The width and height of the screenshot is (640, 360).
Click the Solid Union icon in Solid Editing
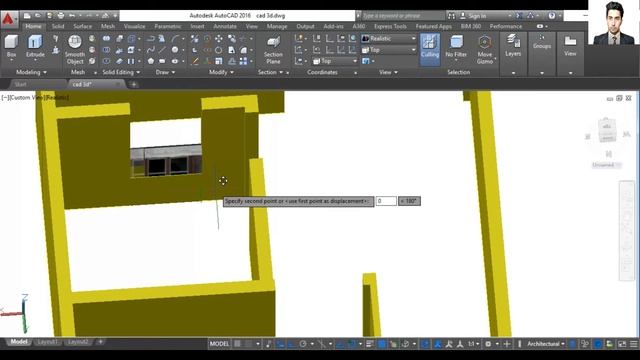tap(106, 39)
